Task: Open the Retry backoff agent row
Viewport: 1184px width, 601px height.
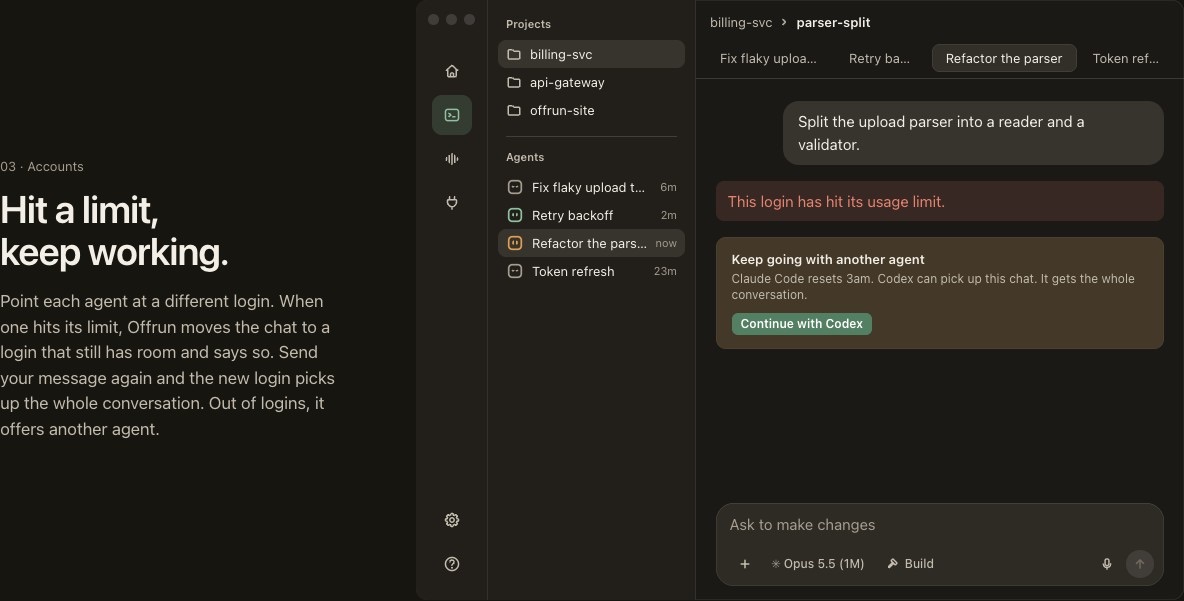Action: click(591, 215)
